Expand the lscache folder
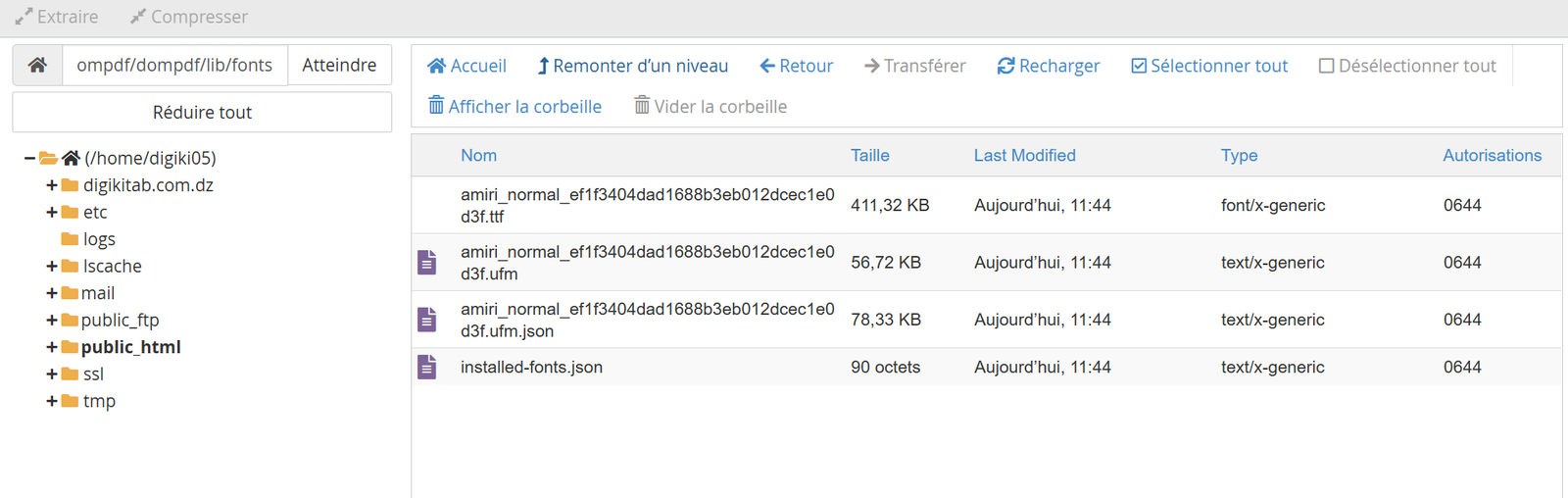 pyautogui.click(x=51, y=267)
